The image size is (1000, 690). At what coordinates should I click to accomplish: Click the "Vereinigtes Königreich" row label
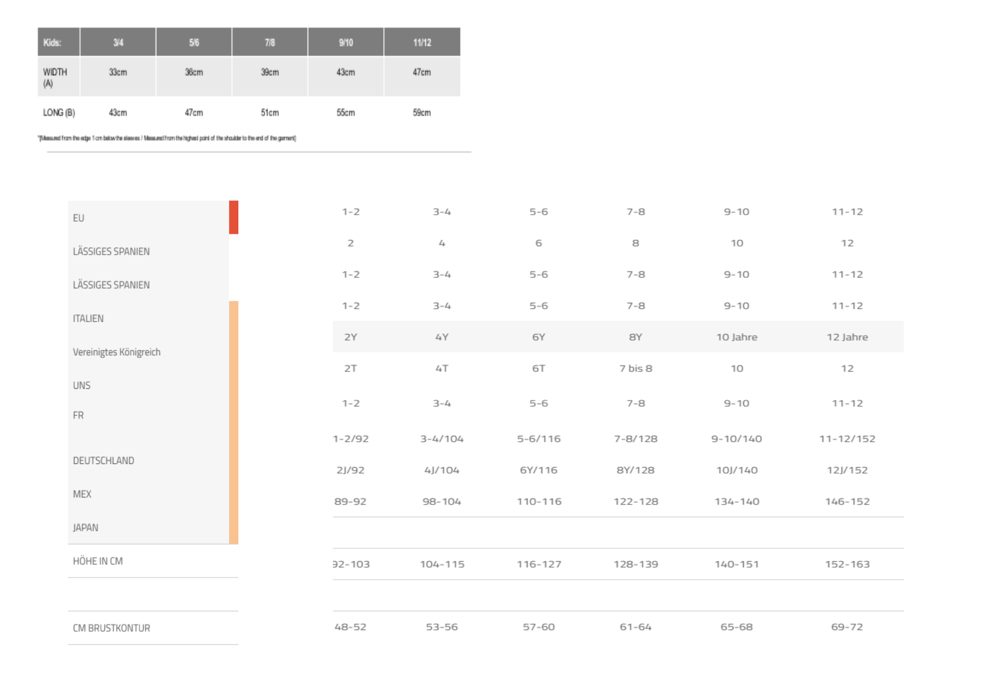coord(117,352)
